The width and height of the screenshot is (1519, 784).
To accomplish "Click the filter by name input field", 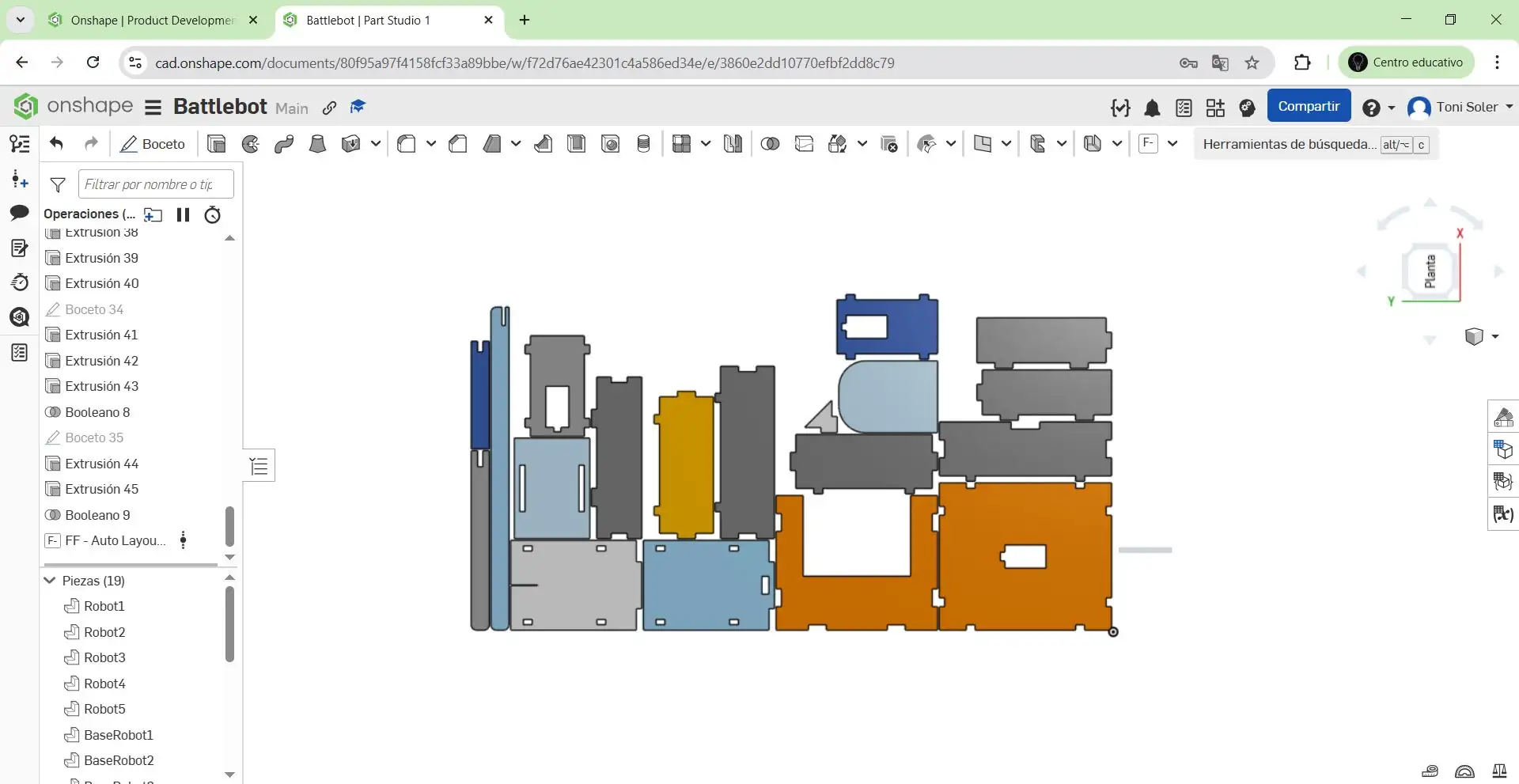I will coord(156,184).
